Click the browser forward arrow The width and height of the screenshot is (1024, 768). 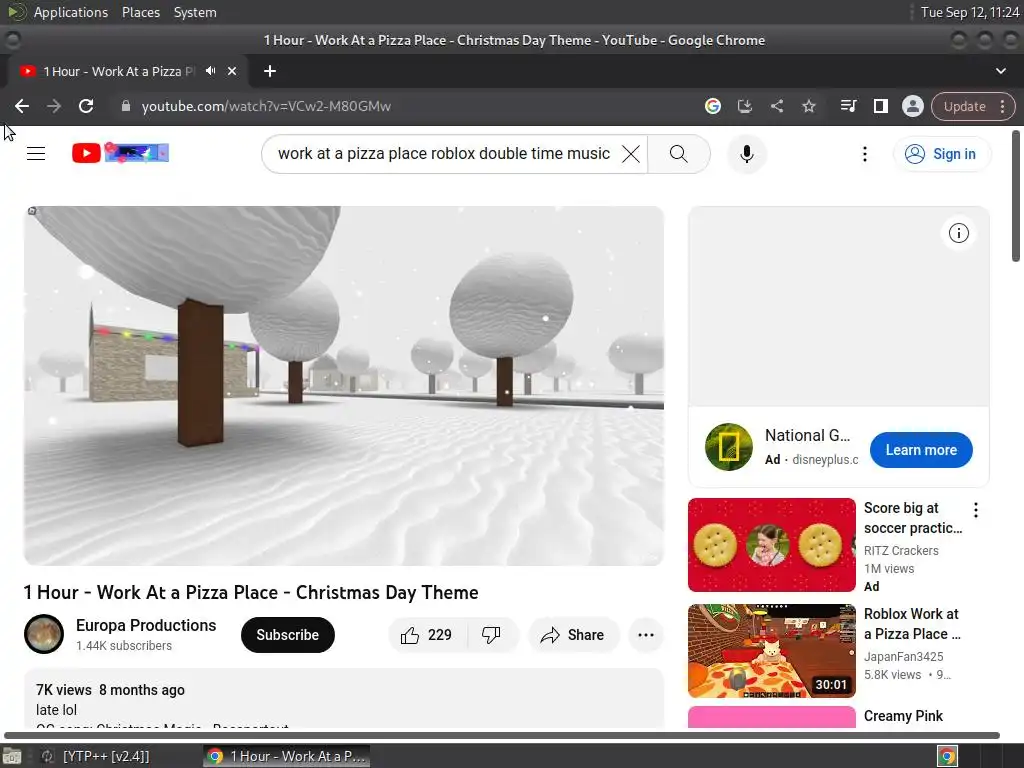tap(54, 106)
